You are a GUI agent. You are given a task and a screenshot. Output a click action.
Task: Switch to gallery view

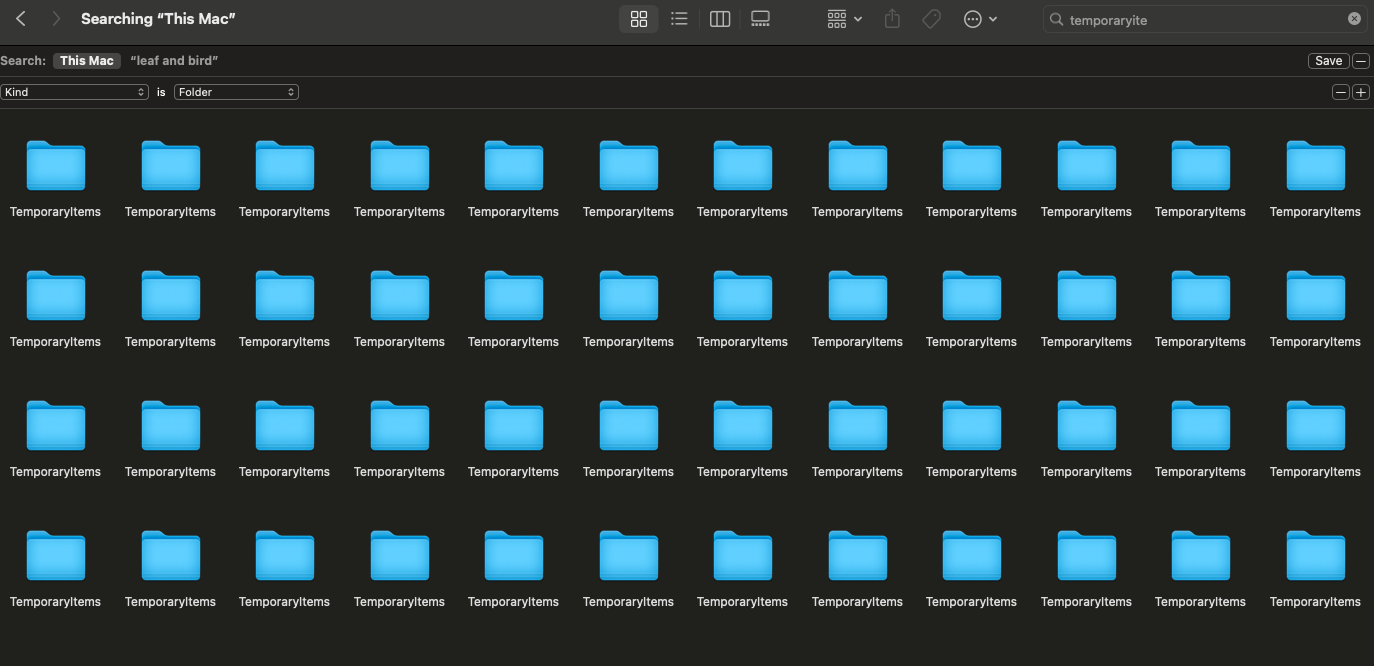(x=759, y=18)
